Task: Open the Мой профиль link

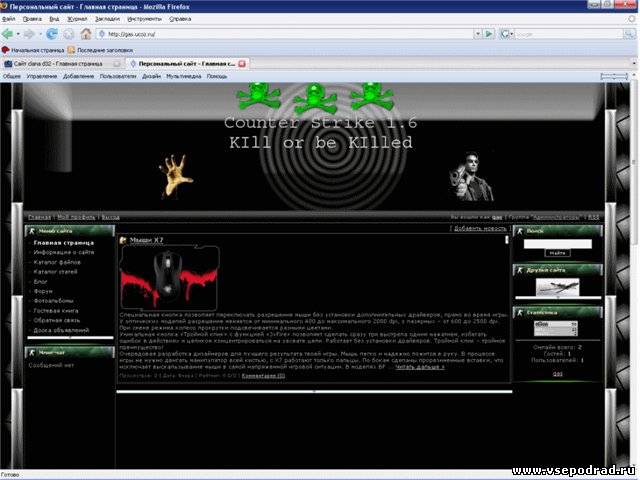Action: click(76, 218)
